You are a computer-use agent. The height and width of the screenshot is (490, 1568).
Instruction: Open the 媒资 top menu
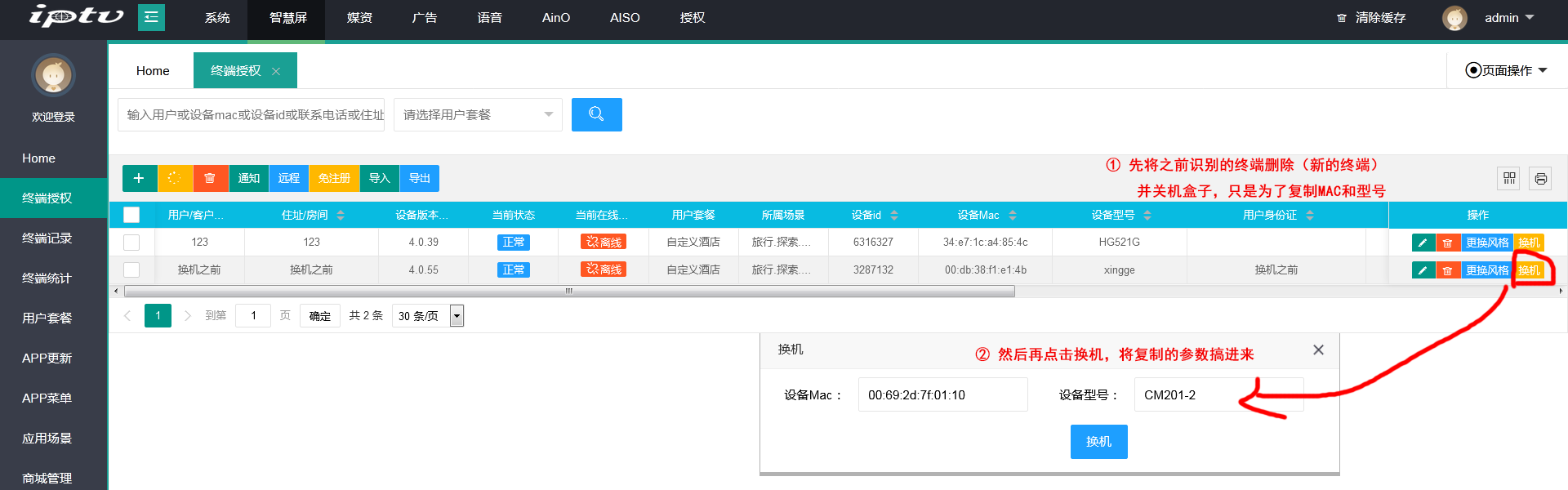[x=359, y=17]
